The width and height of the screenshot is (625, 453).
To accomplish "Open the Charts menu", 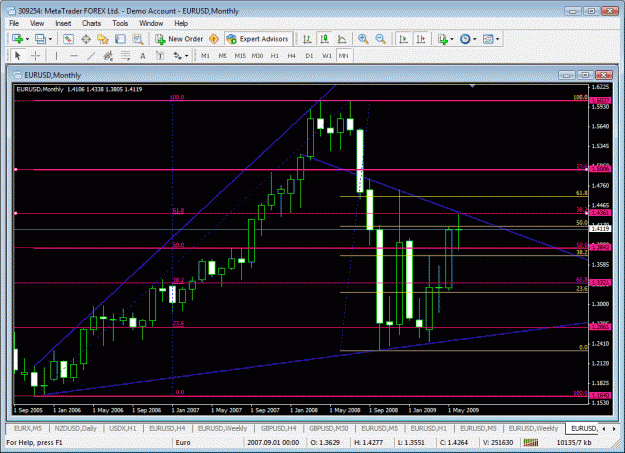I will 91,24.
